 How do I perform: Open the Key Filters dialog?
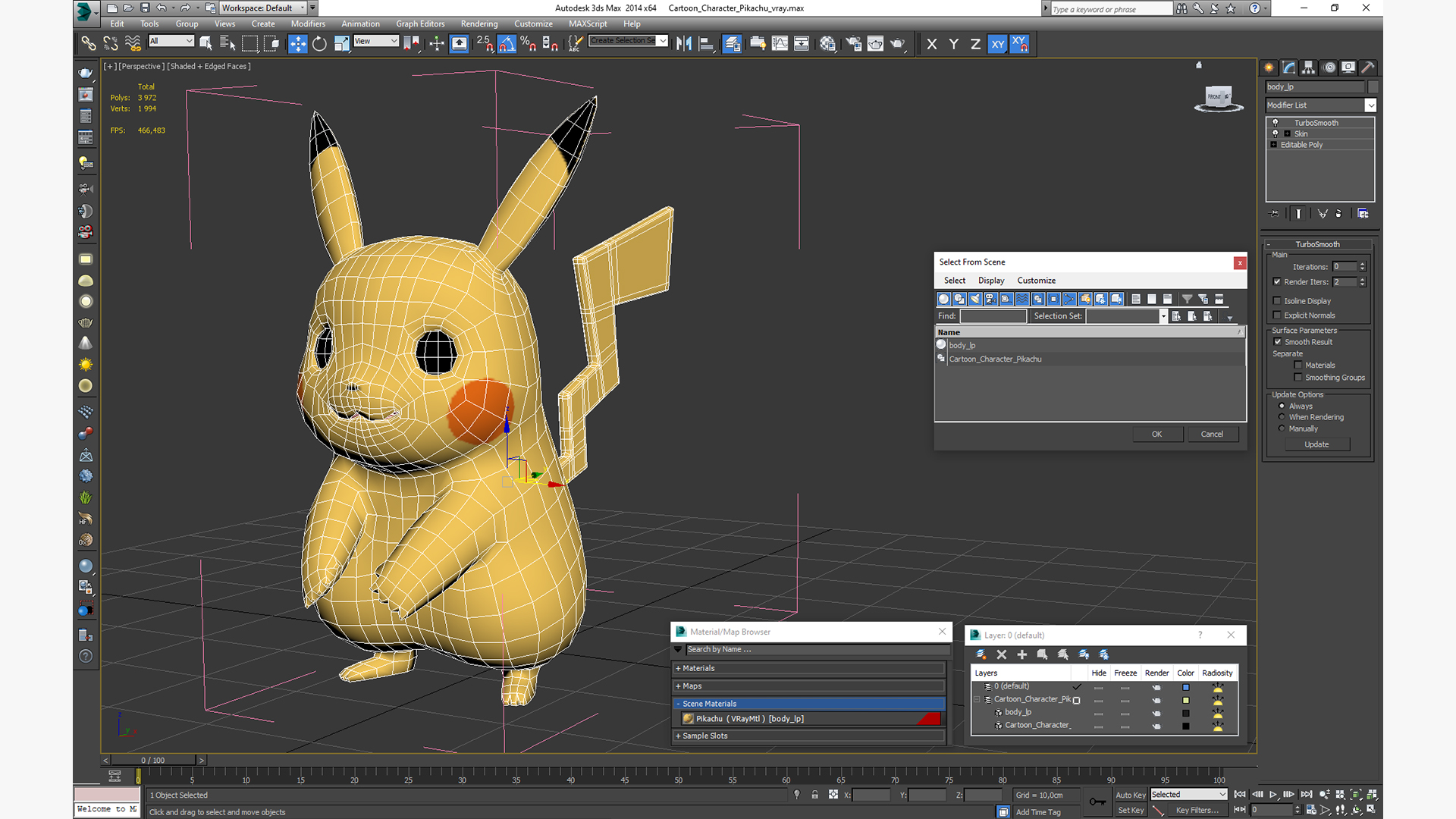tap(1197, 811)
